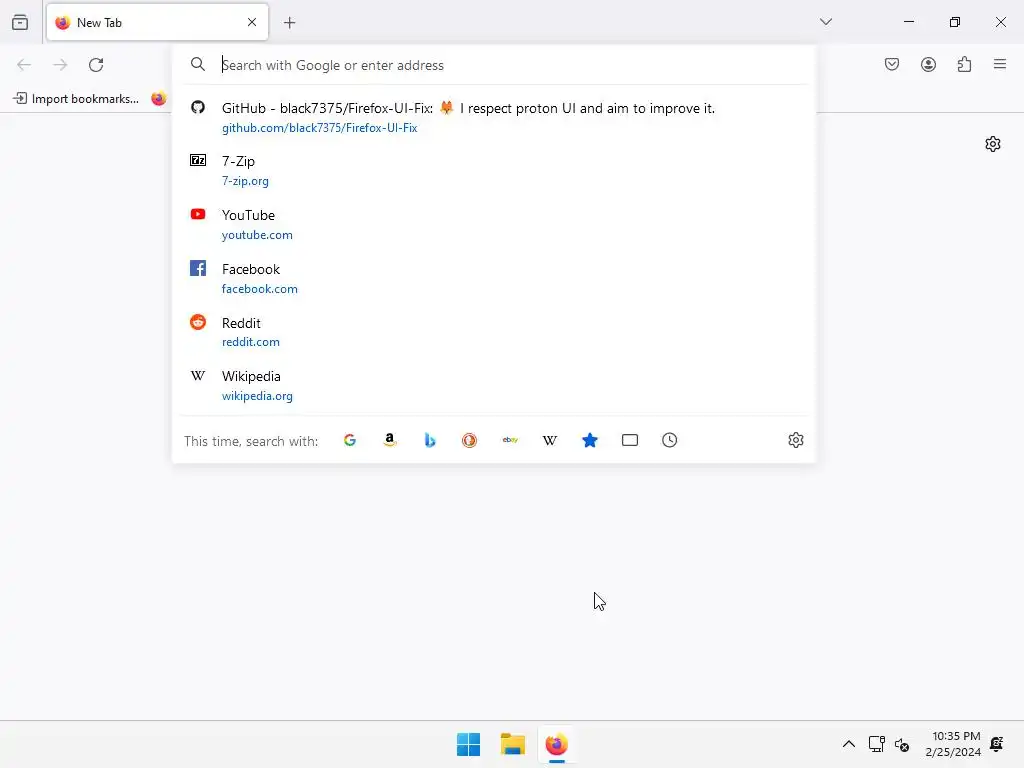Search this time with Bing
Viewport: 1024px width, 768px height.
[x=430, y=440]
